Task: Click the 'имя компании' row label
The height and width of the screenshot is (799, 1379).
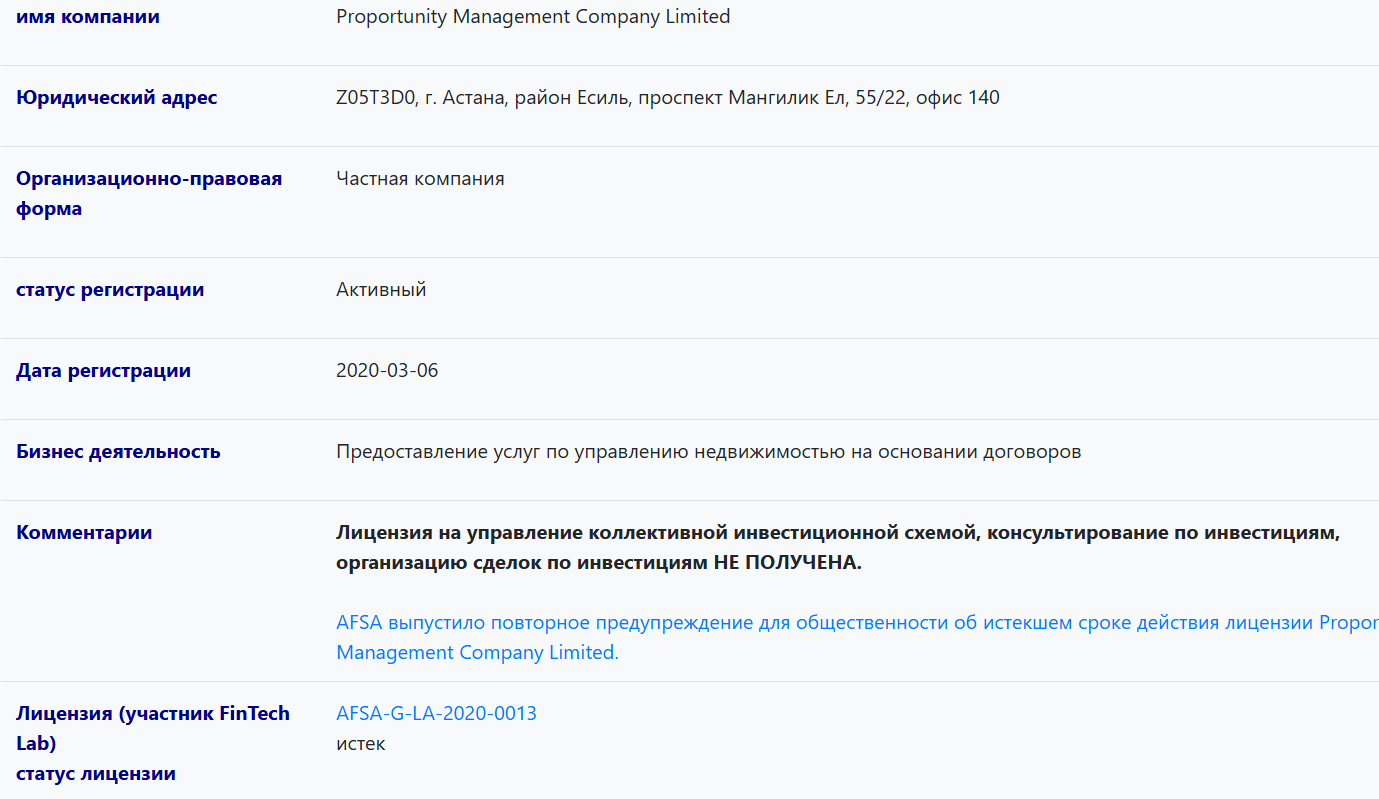Action: 88,17
